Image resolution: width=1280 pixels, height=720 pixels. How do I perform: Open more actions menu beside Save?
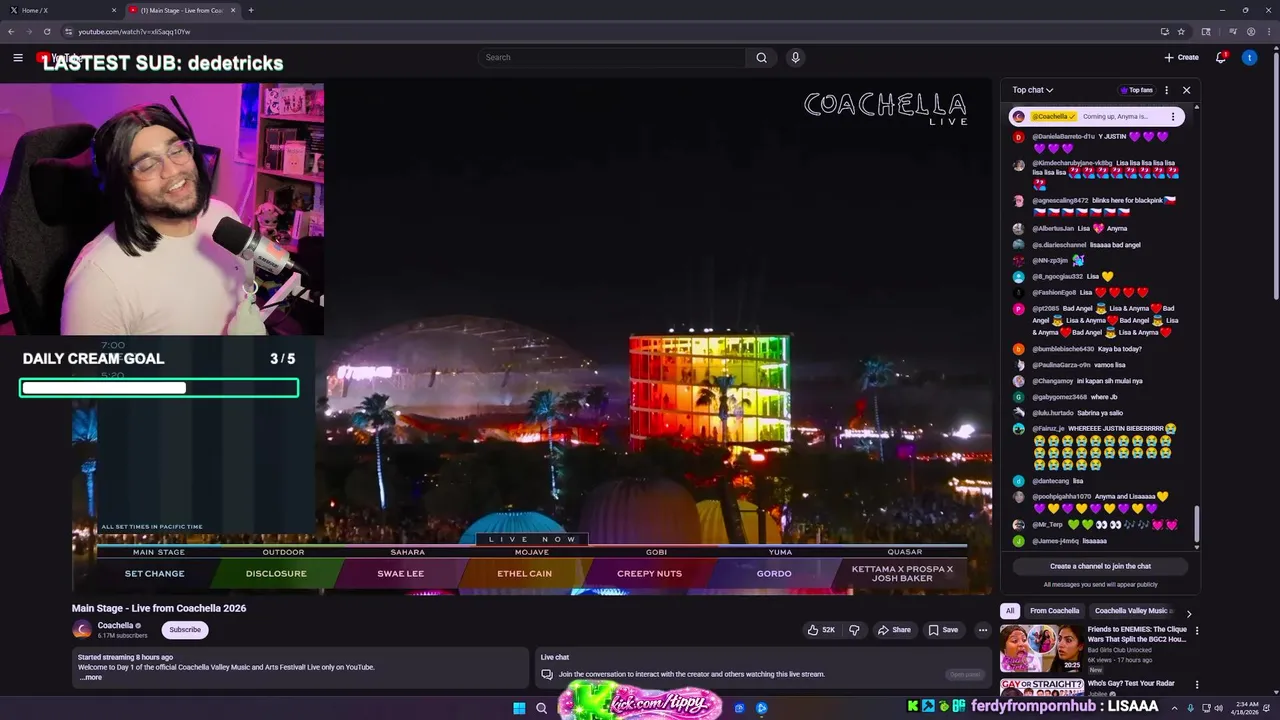(983, 630)
